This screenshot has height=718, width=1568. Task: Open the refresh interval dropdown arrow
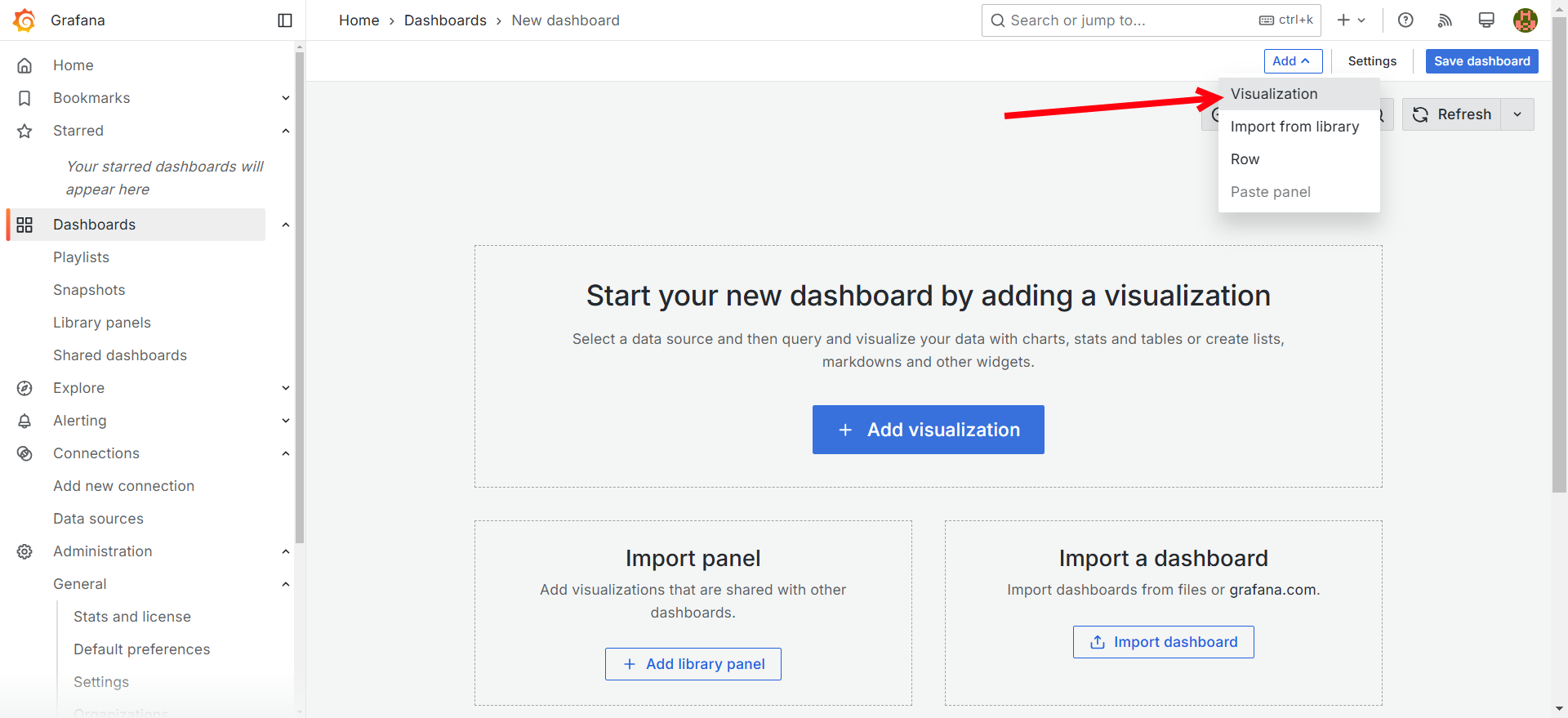pos(1517,114)
